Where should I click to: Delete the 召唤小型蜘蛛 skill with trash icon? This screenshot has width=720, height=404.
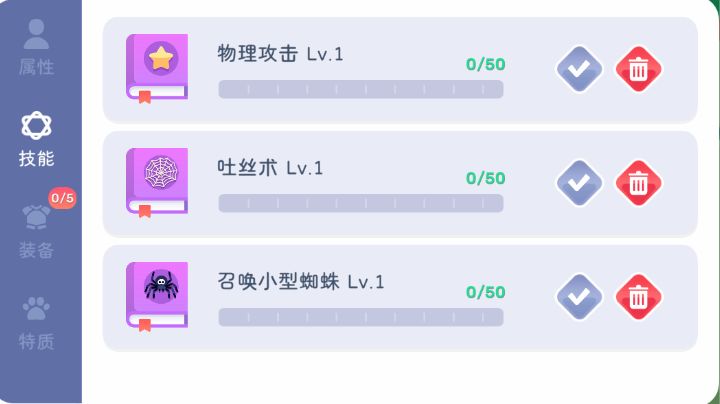tap(638, 297)
